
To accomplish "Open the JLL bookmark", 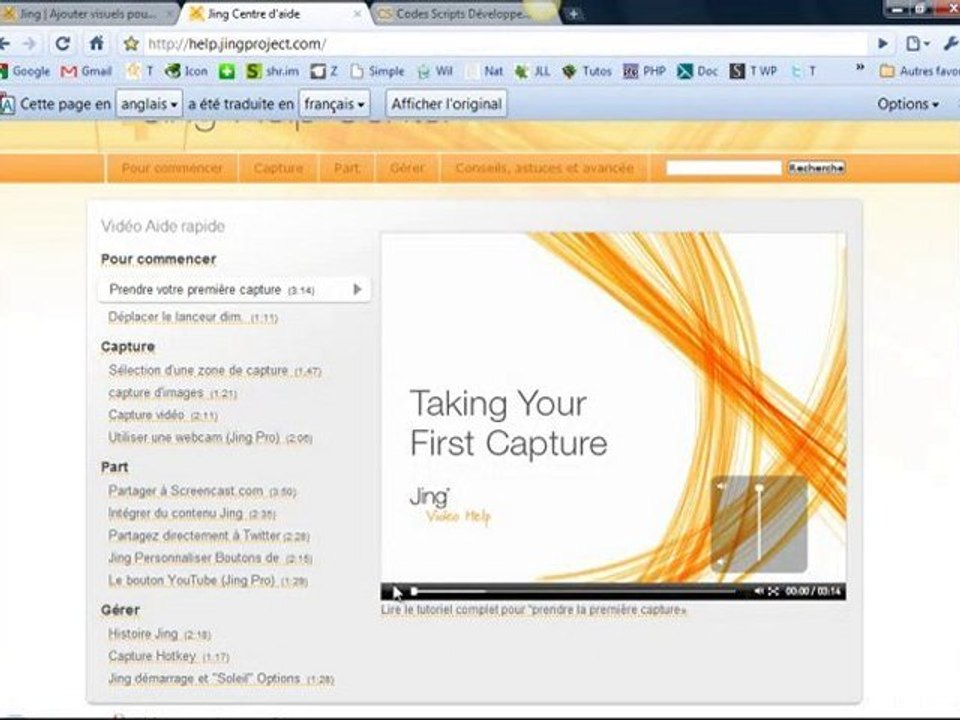I will (x=532, y=71).
